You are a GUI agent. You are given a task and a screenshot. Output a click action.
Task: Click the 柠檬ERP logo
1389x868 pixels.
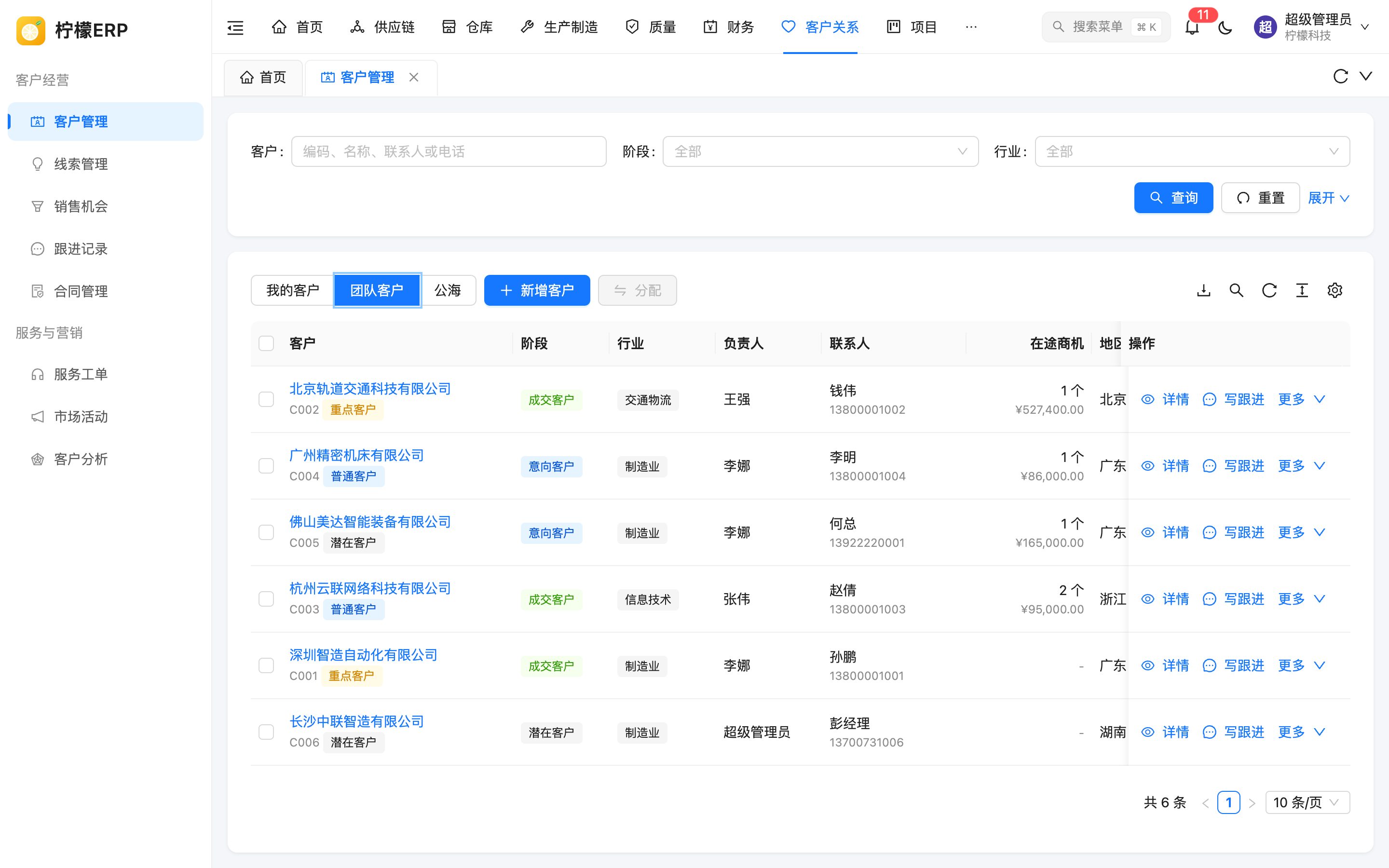coord(72,30)
